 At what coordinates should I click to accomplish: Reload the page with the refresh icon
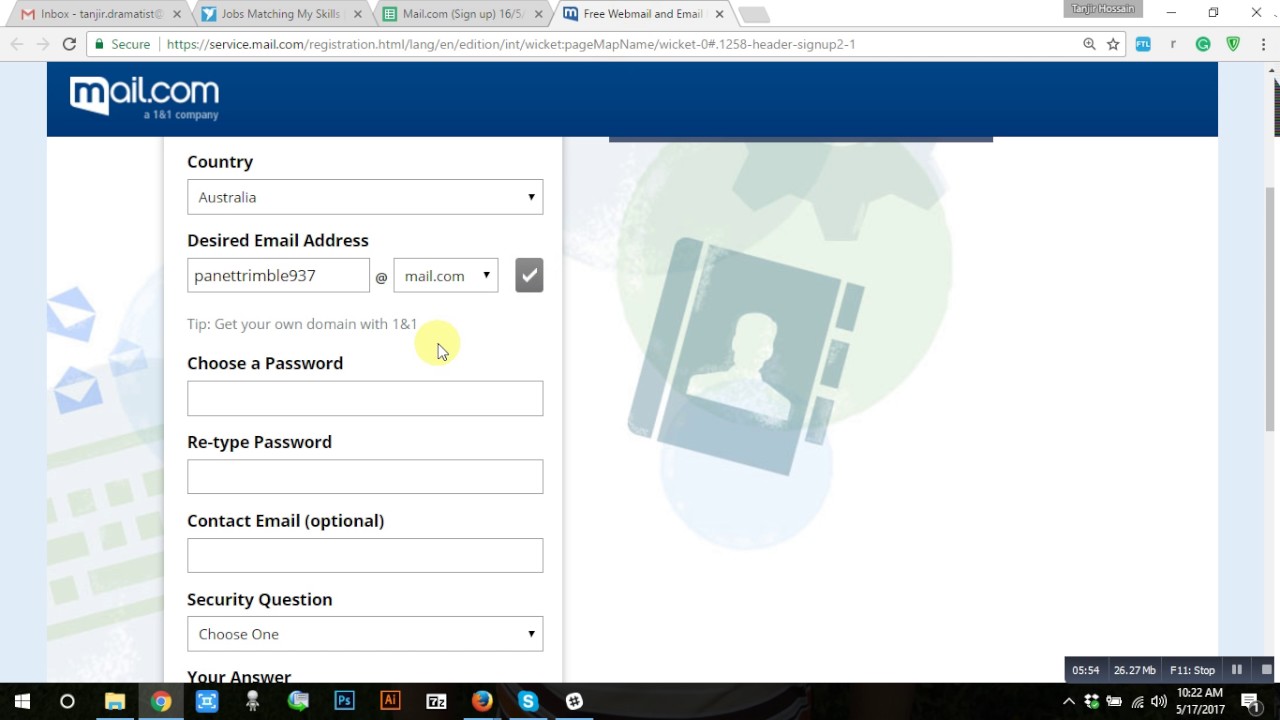click(69, 44)
